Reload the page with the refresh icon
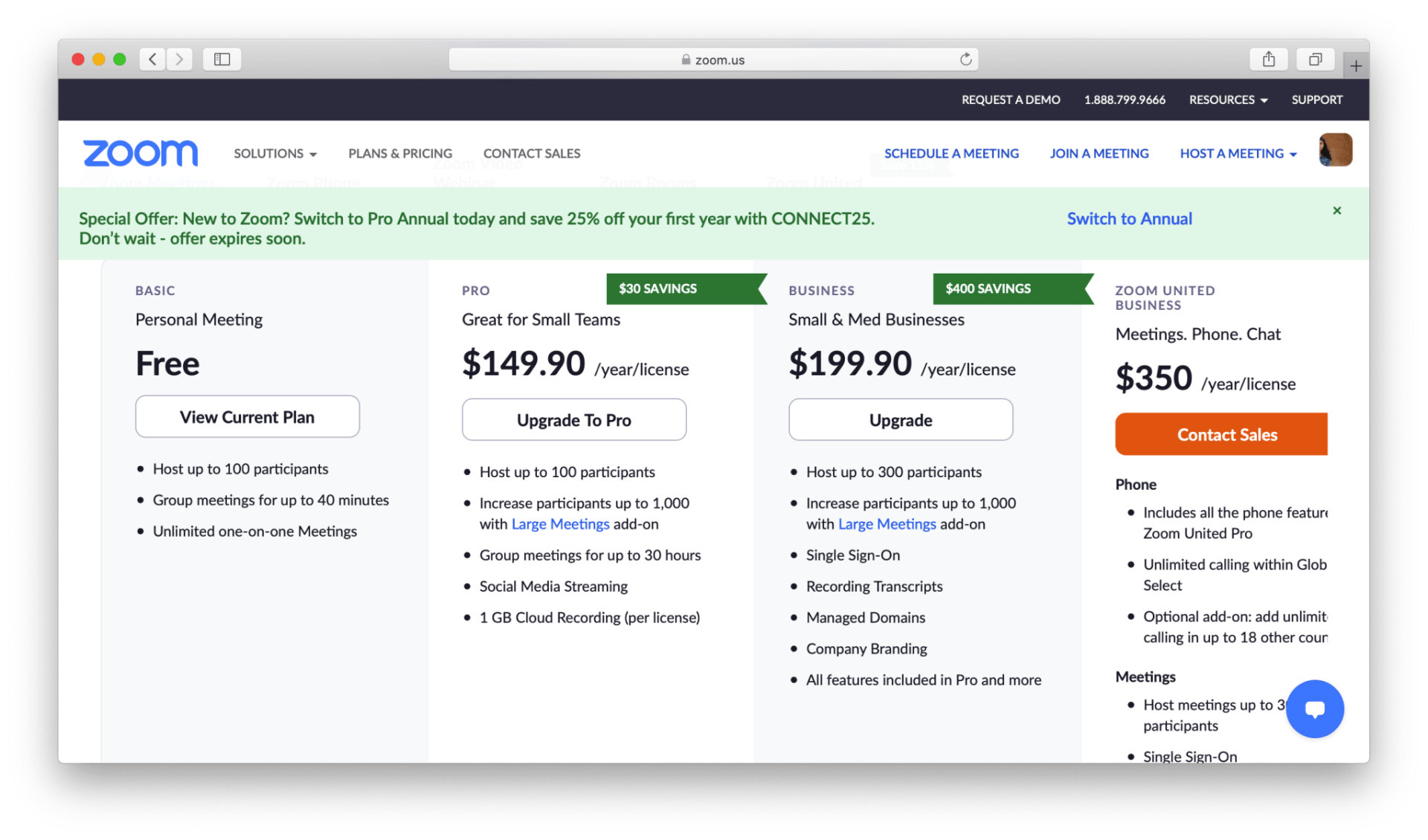 tap(965, 59)
